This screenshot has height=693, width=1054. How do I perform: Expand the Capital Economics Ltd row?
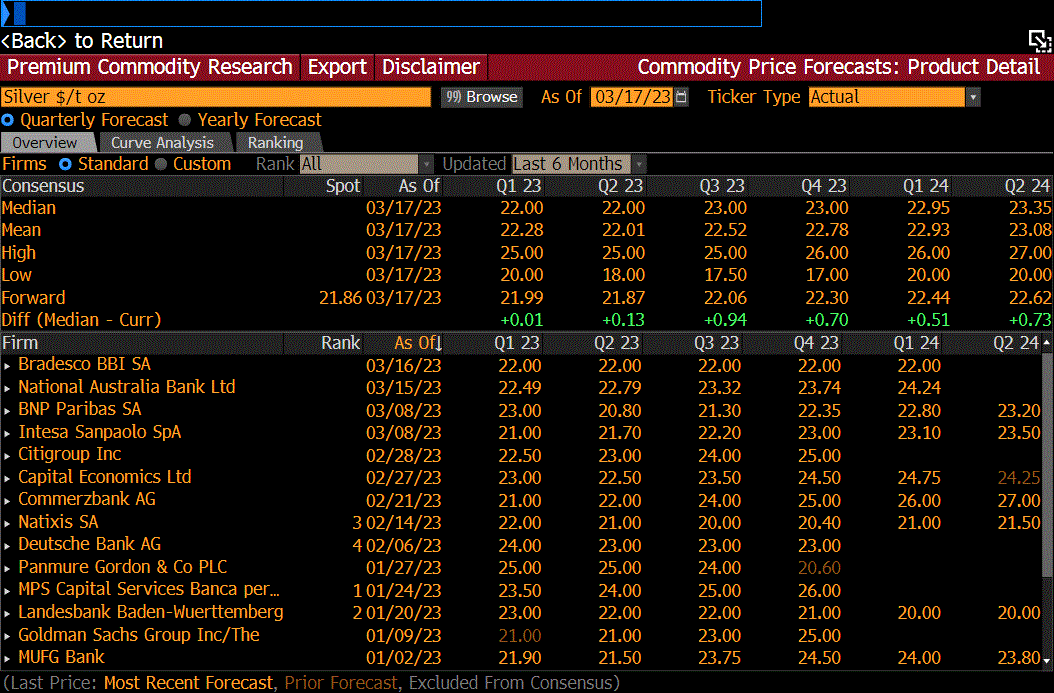(x=7, y=479)
